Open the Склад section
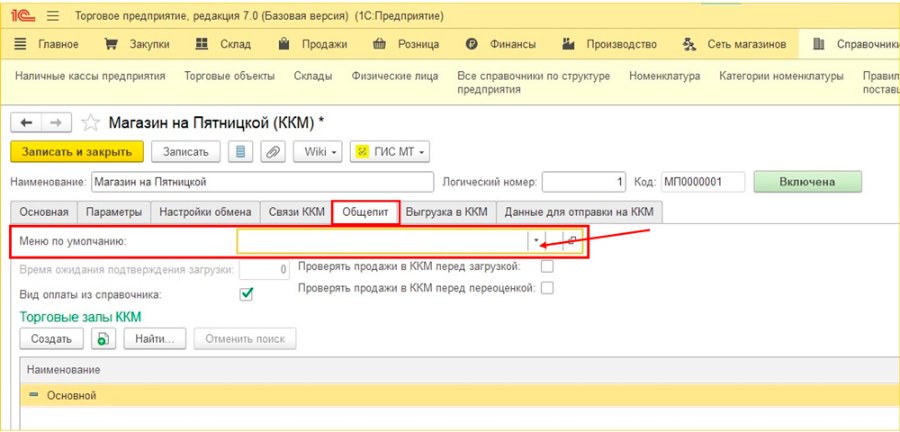Screen dimensions: 900x432 (235, 44)
